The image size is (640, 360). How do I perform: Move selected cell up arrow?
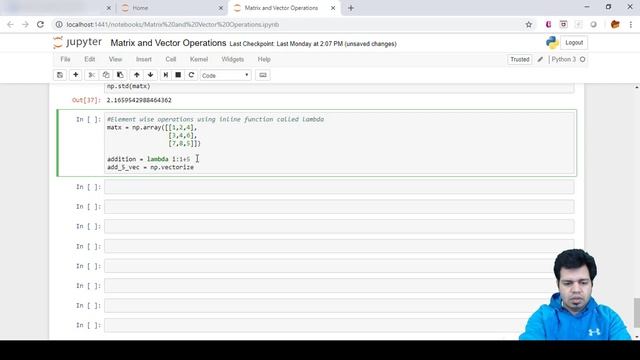137,75
